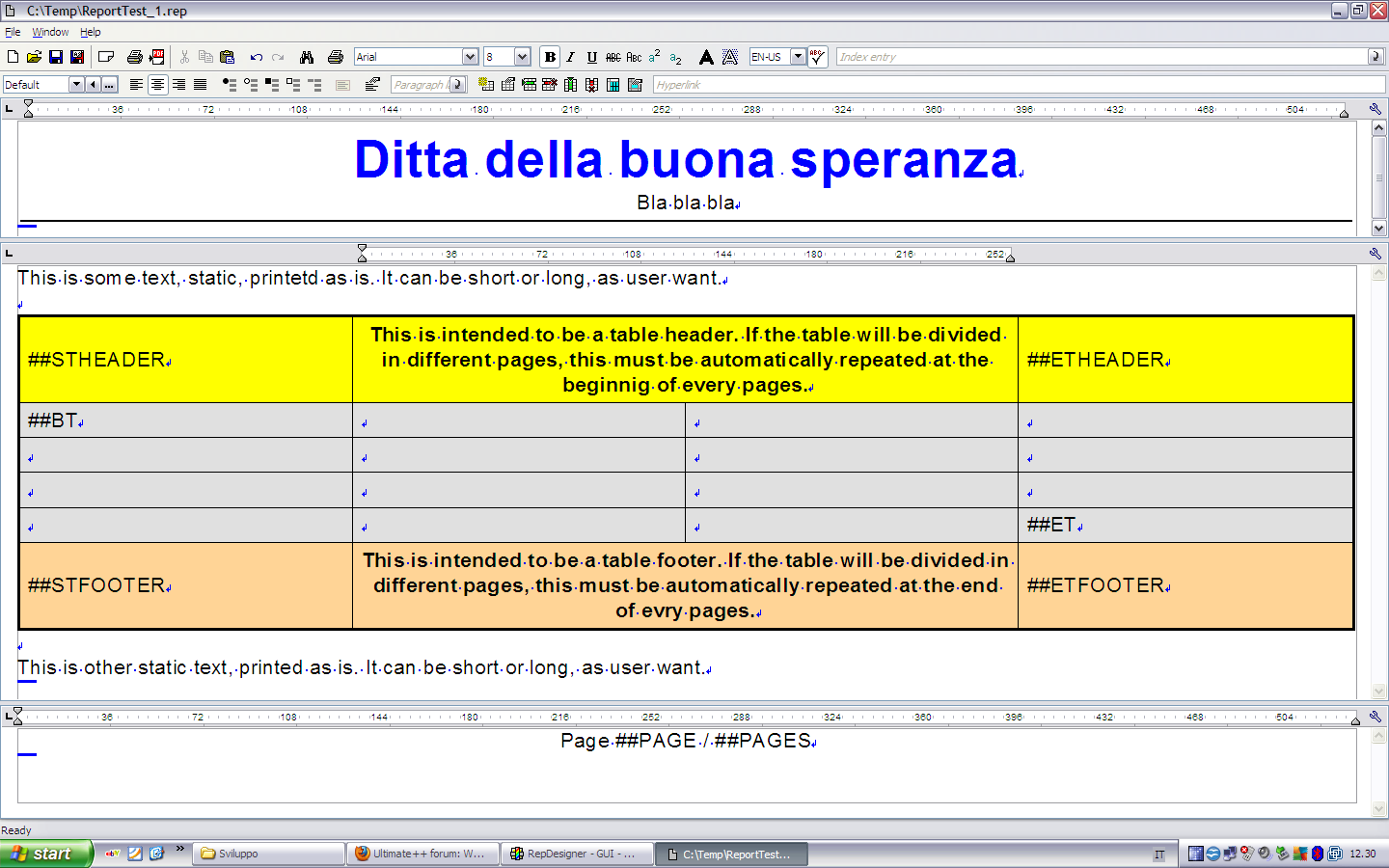Open a file with the folder icon
This screenshot has height=868, width=1389.
point(34,57)
